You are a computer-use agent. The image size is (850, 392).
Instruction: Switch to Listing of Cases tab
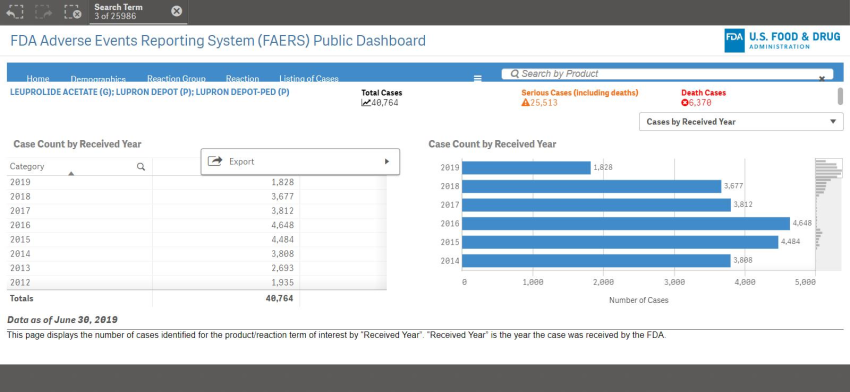tap(309, 79)
